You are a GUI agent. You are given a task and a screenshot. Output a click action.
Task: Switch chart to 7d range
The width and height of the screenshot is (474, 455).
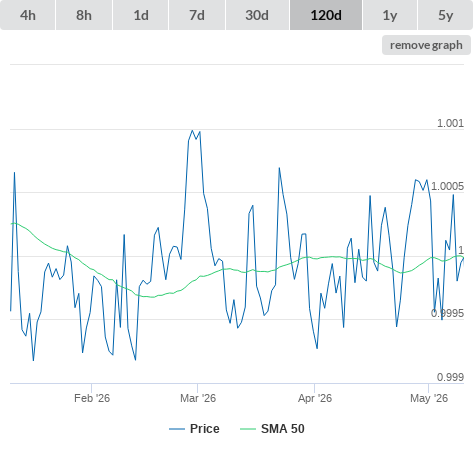[197, 15]
